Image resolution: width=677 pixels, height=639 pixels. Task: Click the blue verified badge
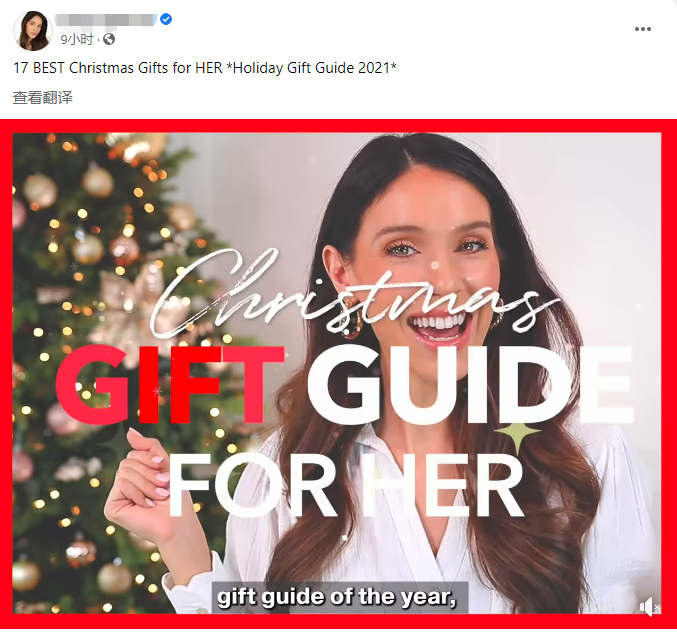(x=166, y=19)
